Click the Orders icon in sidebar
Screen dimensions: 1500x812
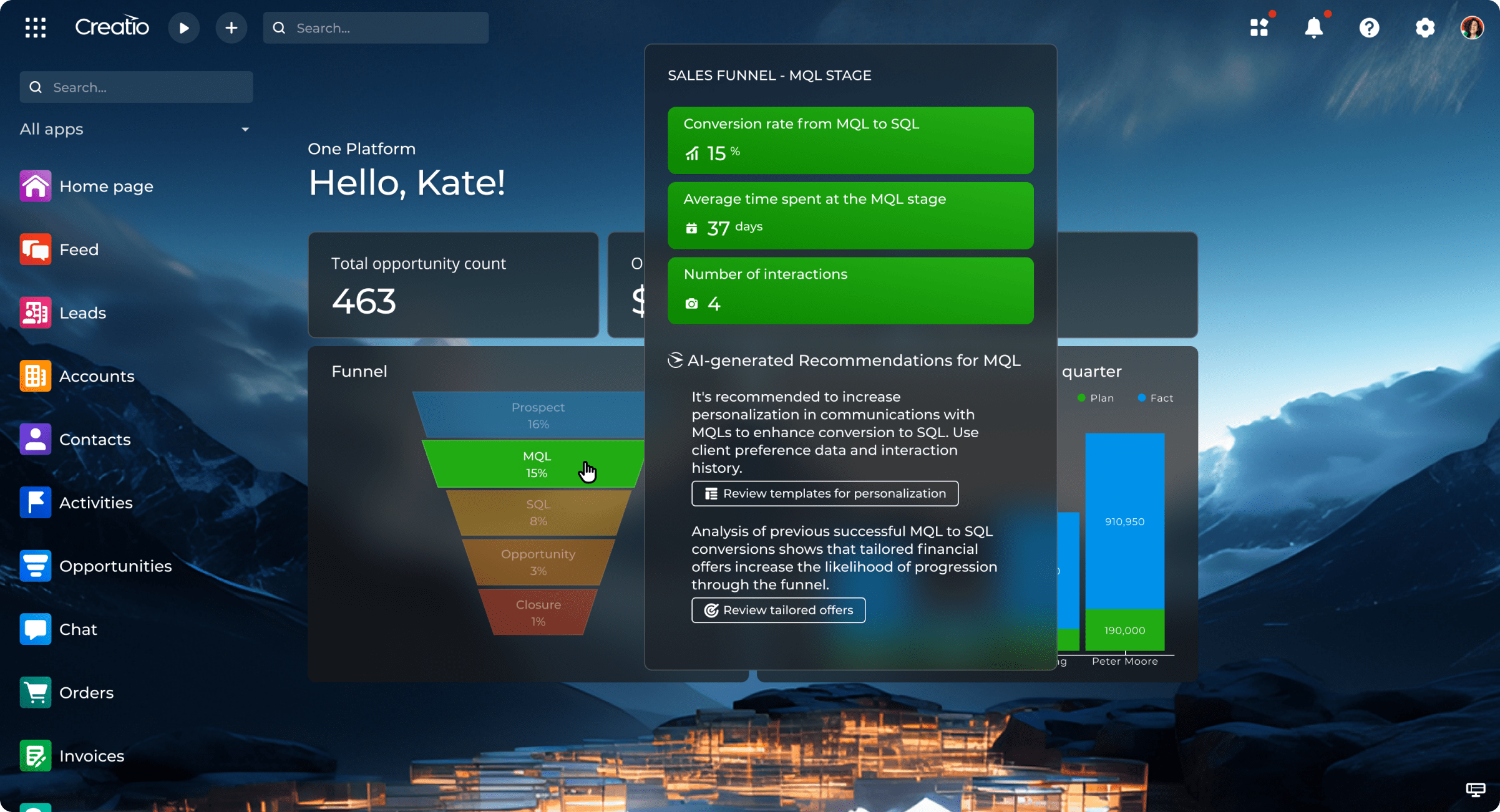coord(36,692)
